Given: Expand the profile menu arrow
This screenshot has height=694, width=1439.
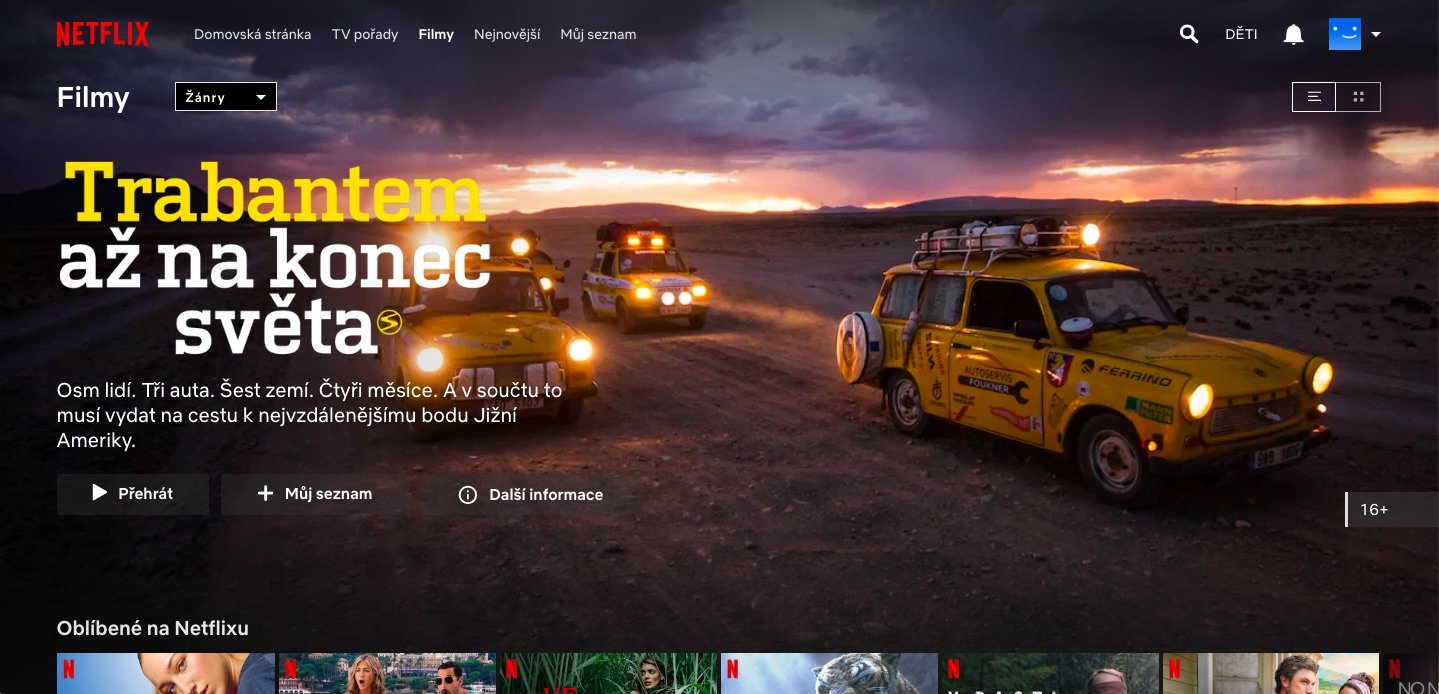Looking at the screenshot, I should (x=1376, y=34).
